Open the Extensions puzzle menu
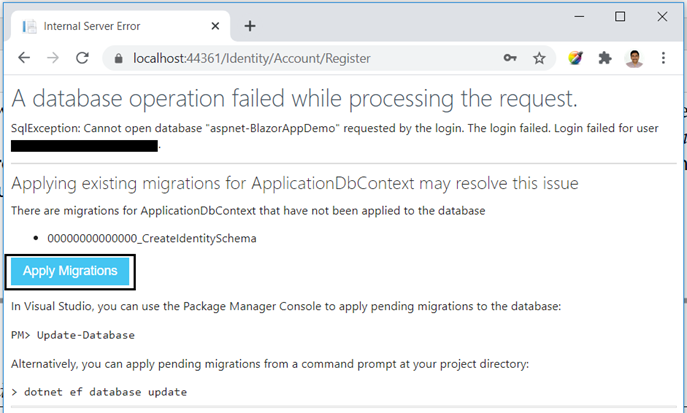 [x=605, y=58]
